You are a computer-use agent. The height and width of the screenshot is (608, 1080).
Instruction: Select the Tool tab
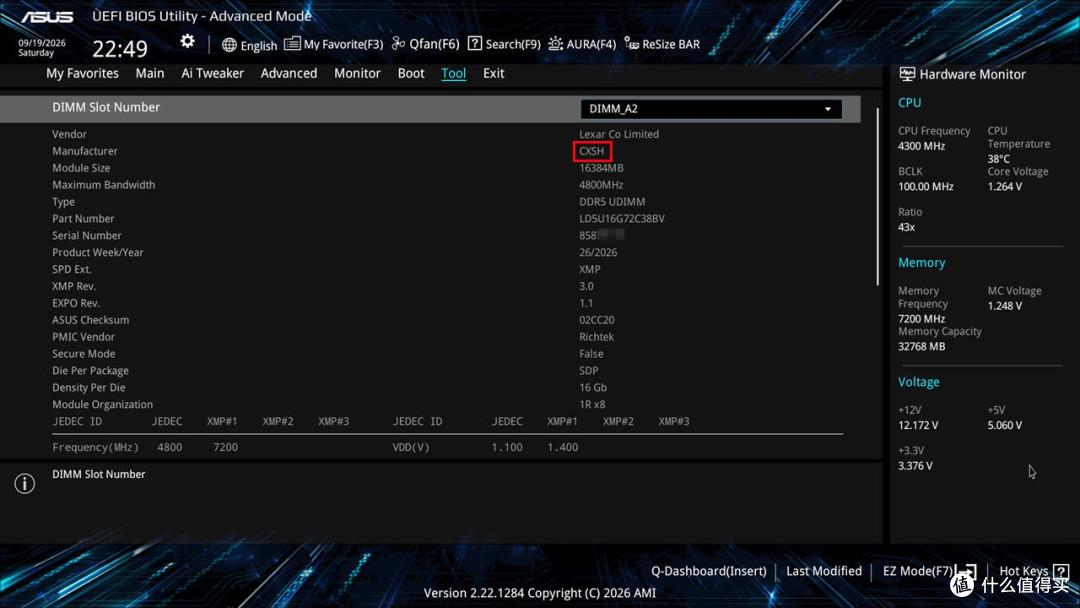(453, 73)
